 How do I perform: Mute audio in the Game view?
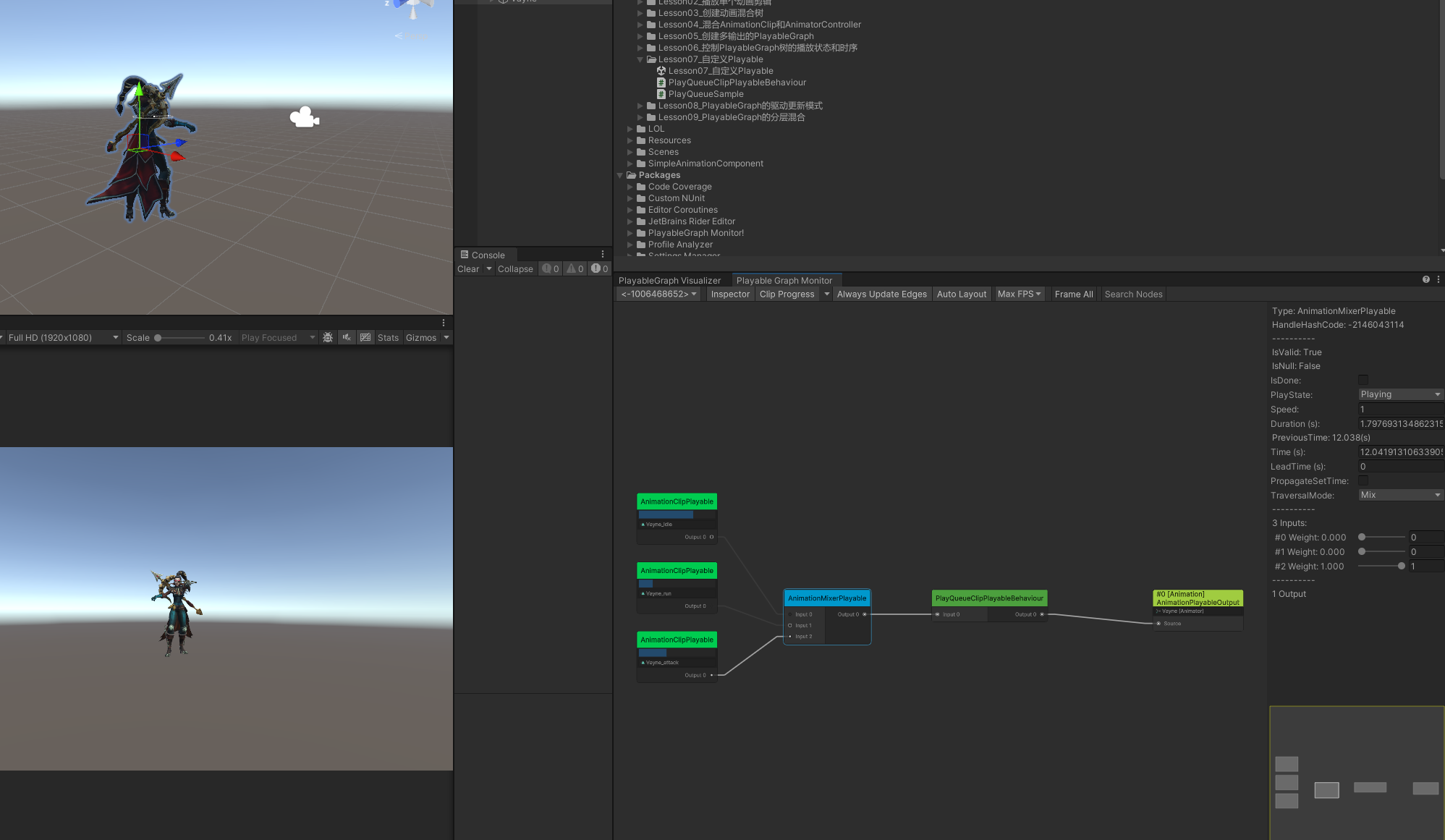point(347,338)
